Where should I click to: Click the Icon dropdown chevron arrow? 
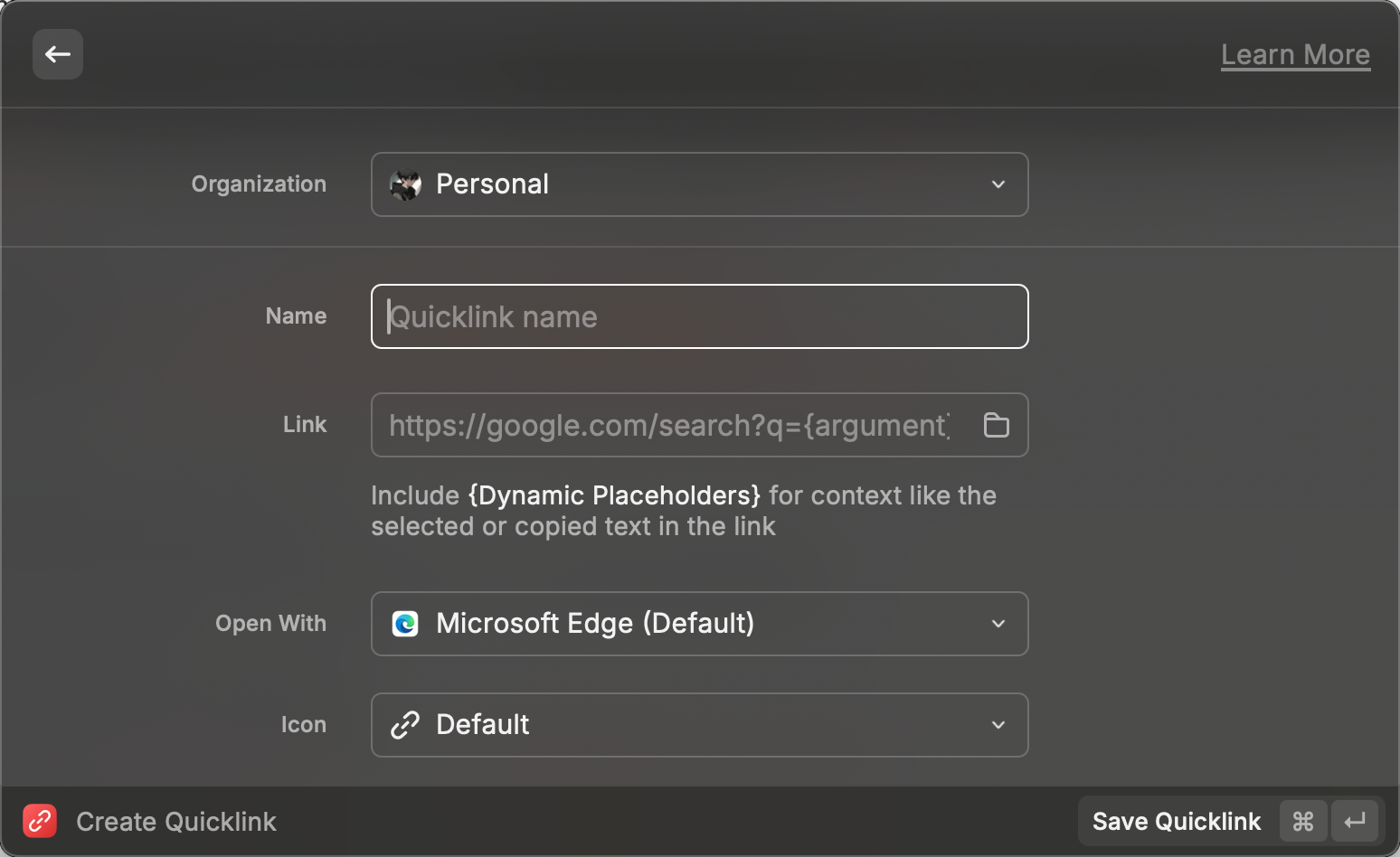pos(998,725)
